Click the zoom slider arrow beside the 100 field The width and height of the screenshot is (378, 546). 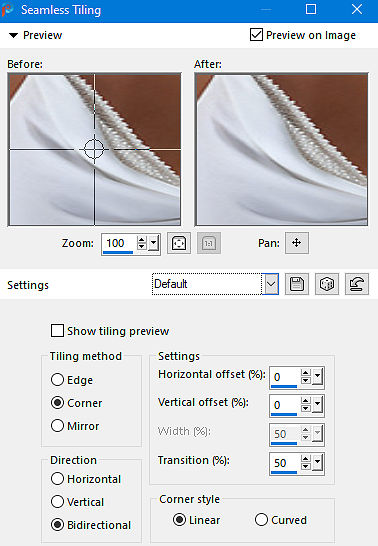(154, 243)
